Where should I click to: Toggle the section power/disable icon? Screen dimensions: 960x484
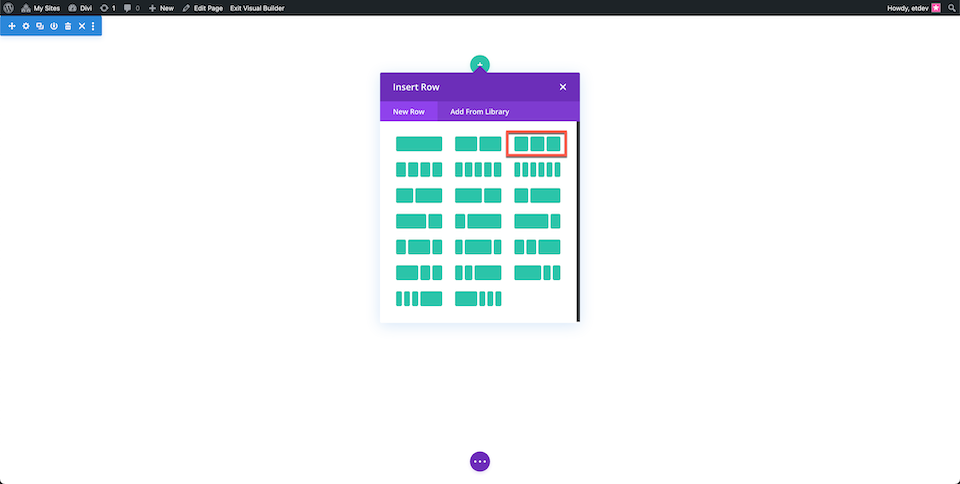point(54,26)
